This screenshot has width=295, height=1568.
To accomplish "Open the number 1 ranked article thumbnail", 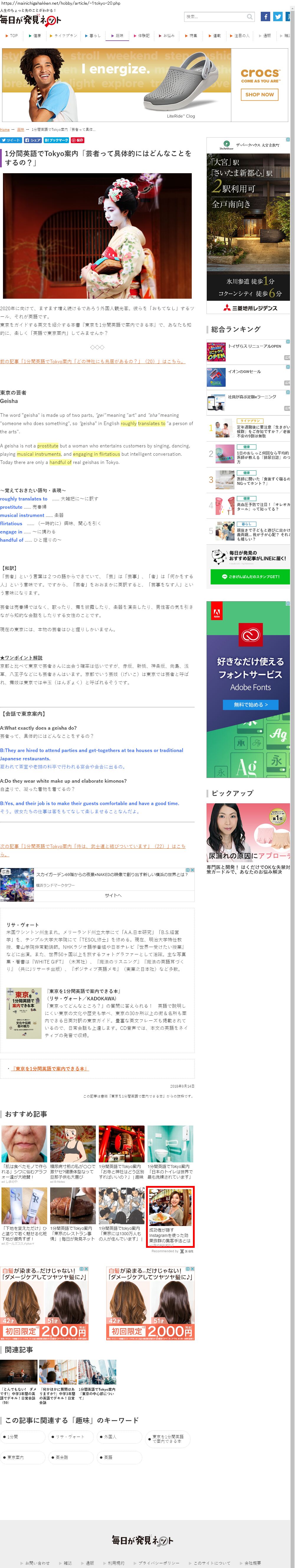I will pyautogui.click(x=222, y=429).
